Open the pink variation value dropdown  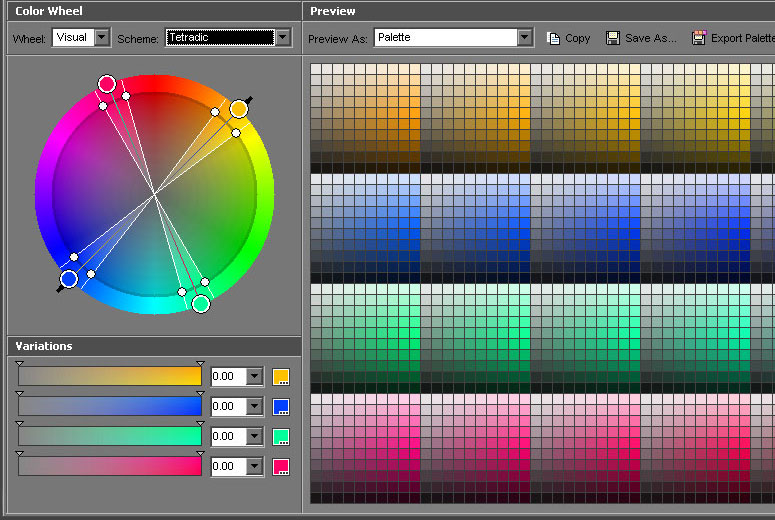pos(254,466)
